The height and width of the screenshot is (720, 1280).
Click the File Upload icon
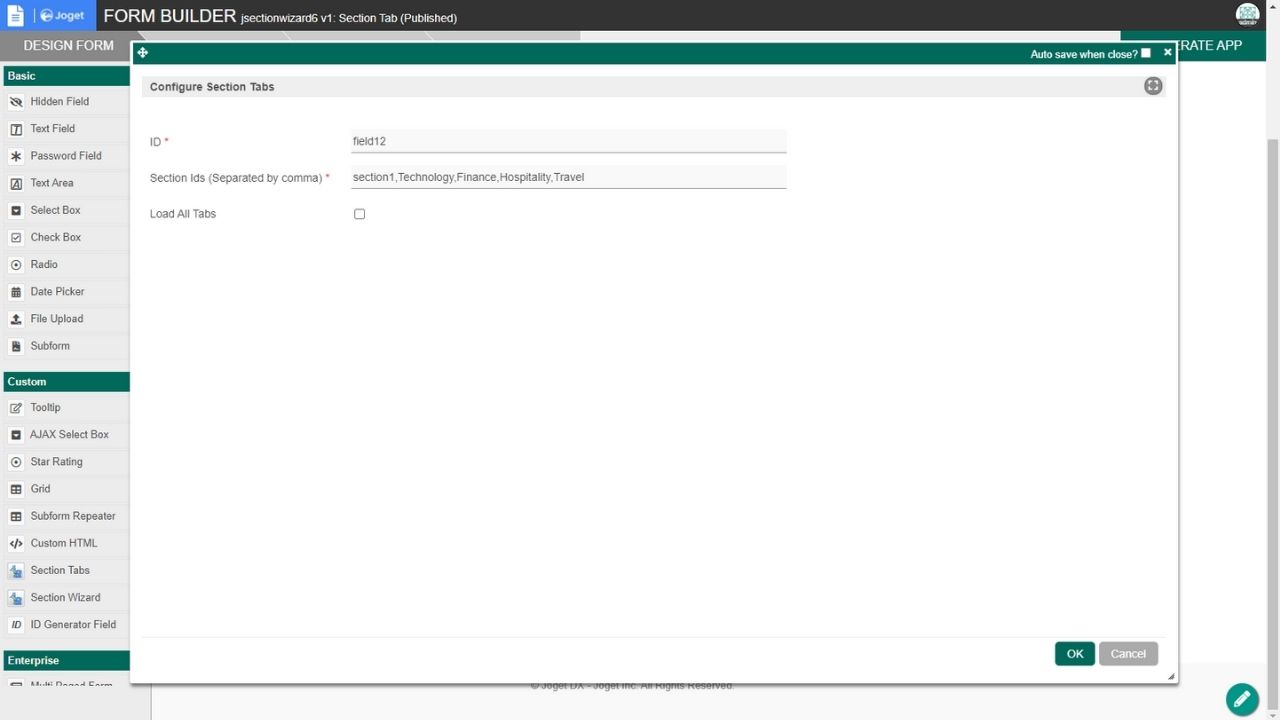[x=16, y=319]
